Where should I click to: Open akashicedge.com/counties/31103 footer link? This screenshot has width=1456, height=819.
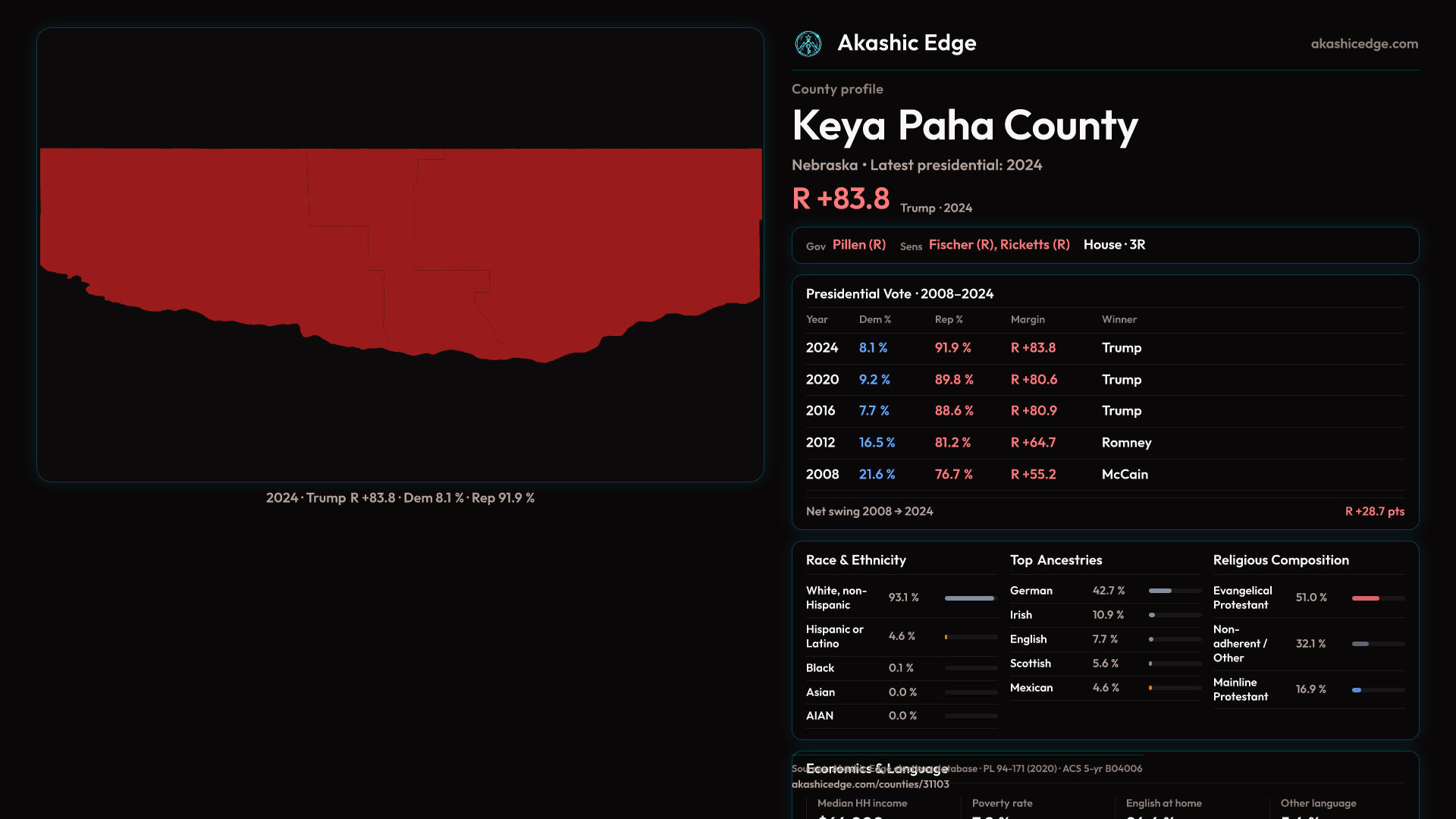[x=870, y=785]
